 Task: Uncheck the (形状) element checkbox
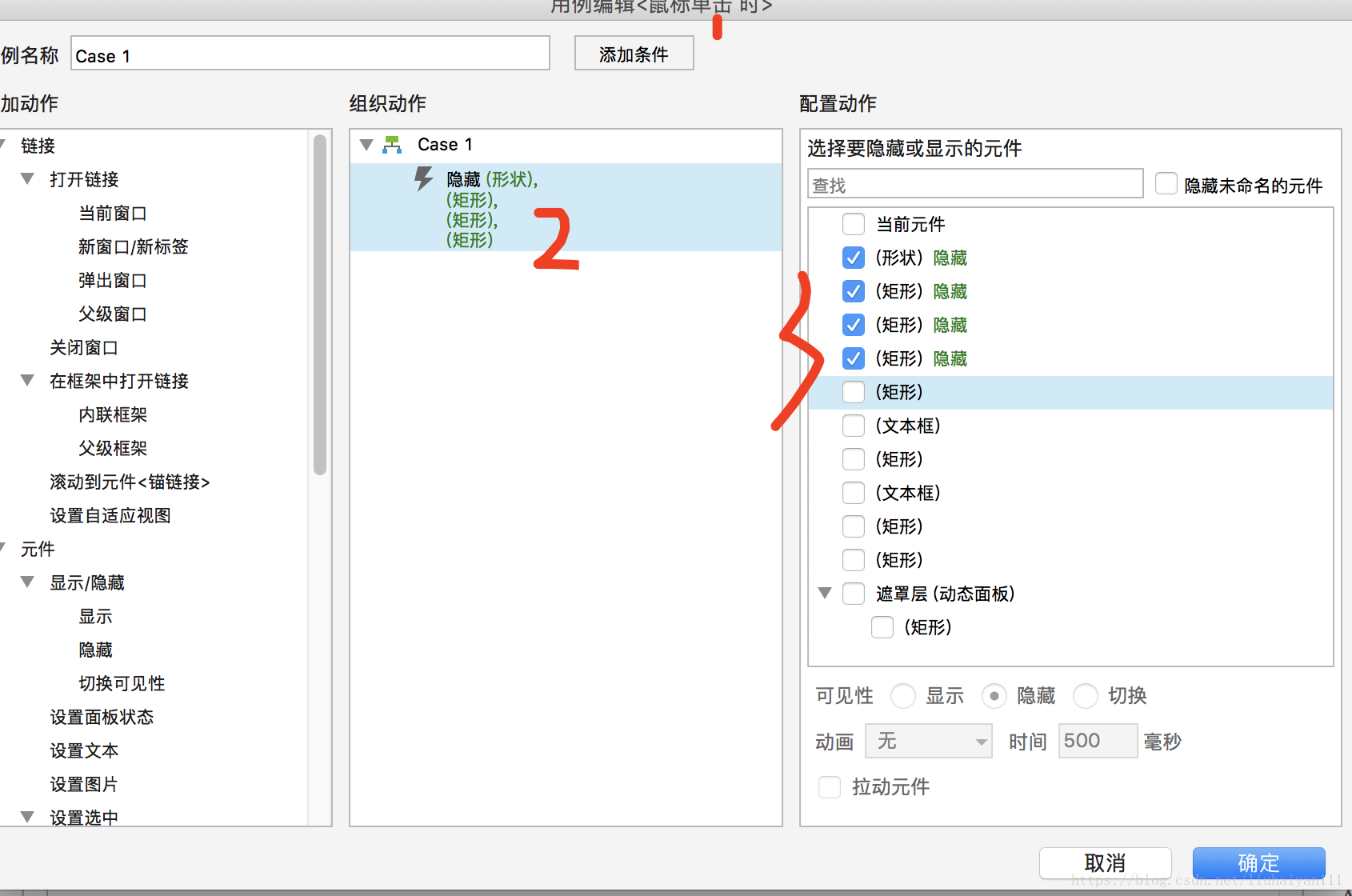[854, 258]
